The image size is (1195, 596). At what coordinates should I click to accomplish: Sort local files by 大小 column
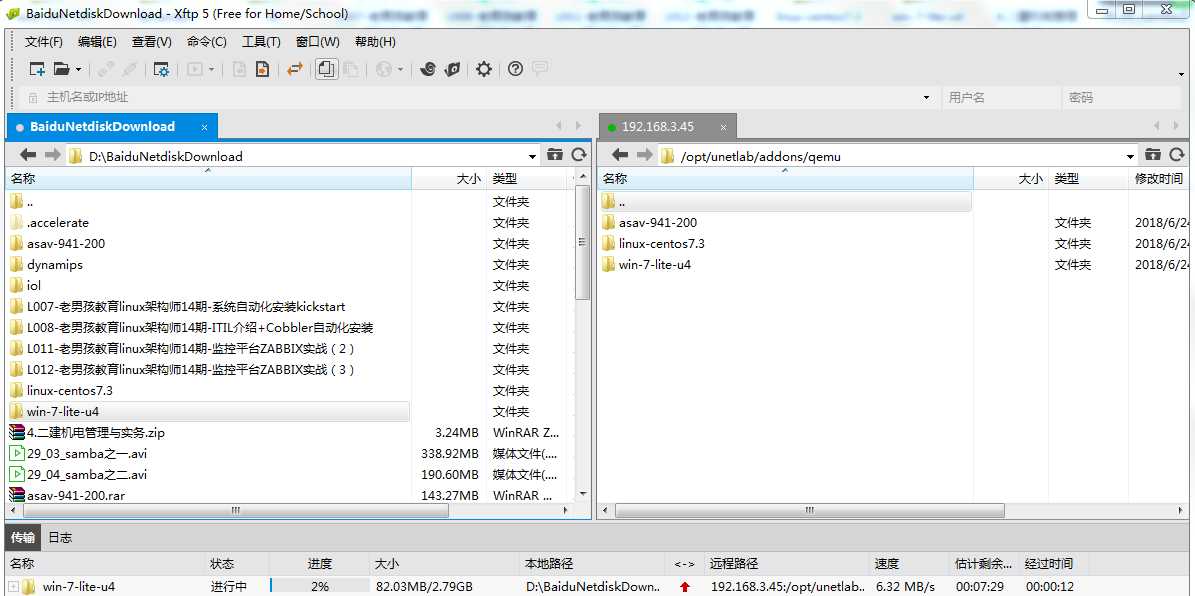[449, 179]
